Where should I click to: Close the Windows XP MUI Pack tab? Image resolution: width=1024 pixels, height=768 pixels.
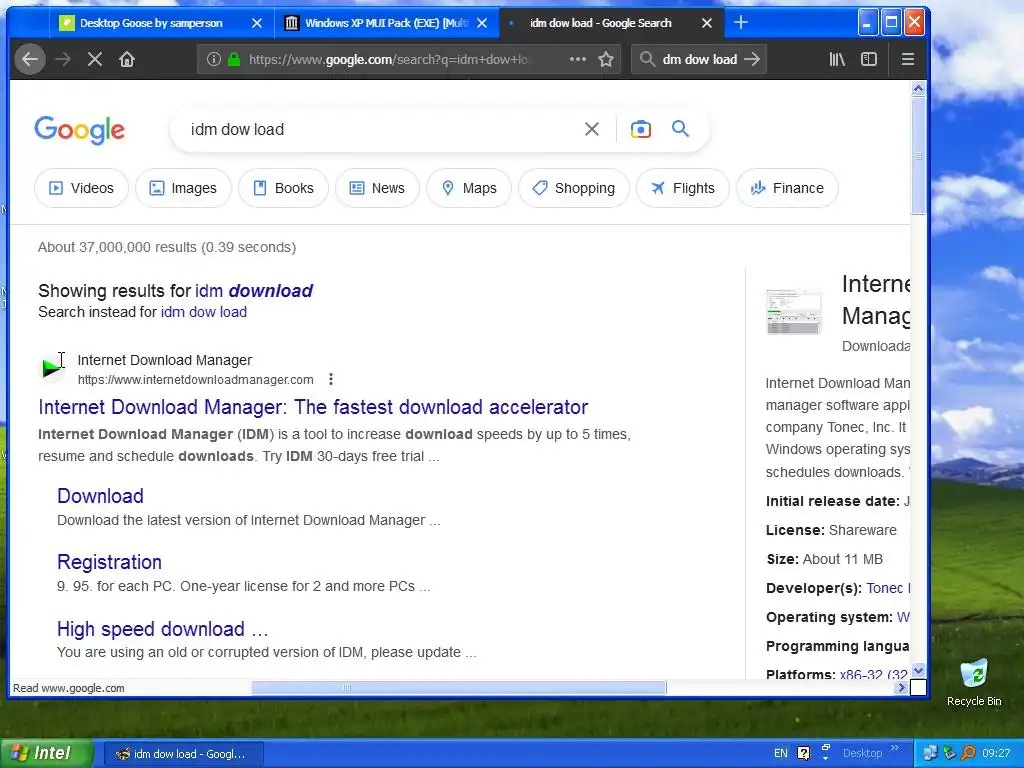(x=482, y=23)
